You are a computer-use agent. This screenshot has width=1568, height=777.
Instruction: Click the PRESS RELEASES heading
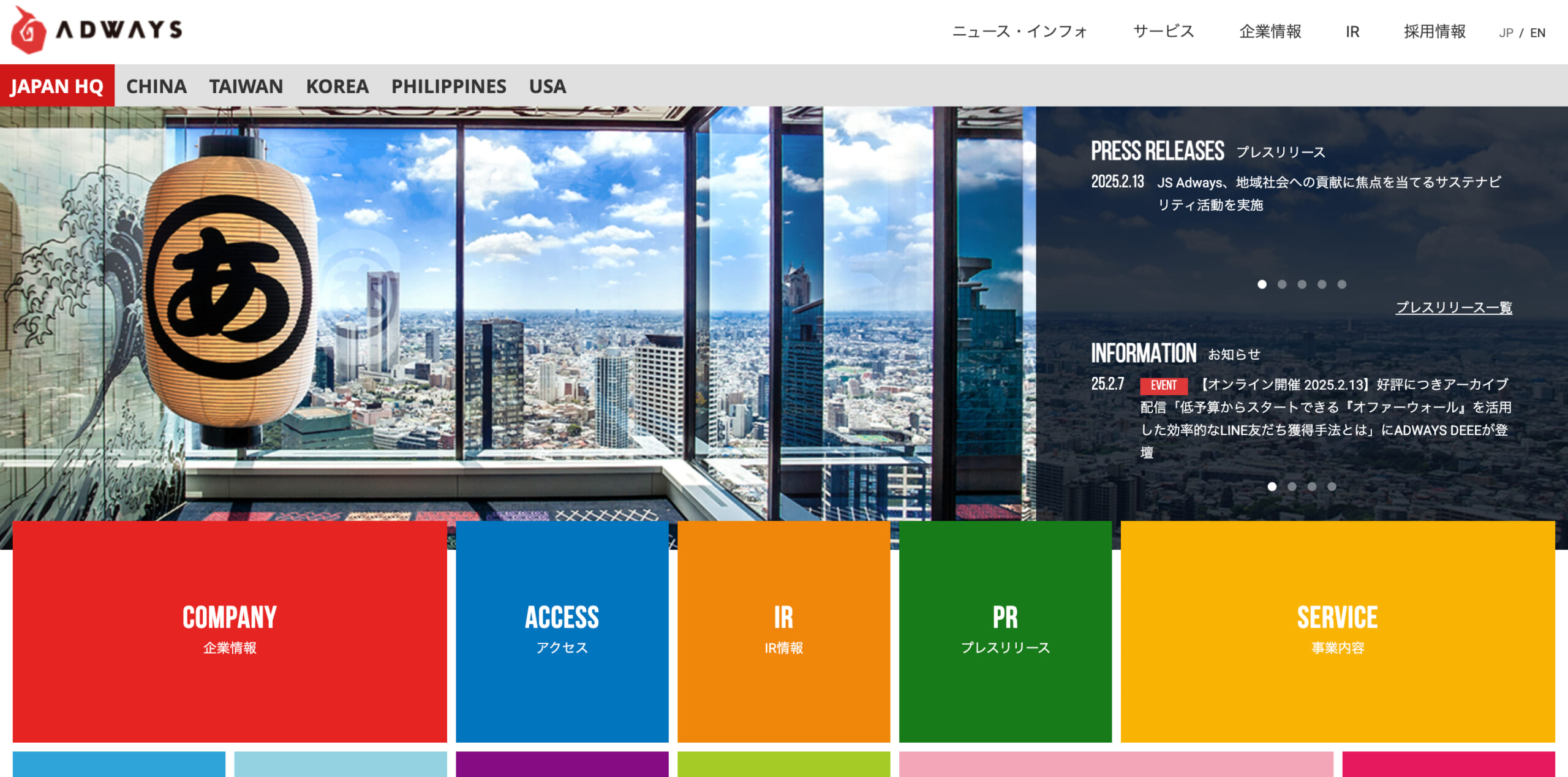point(1158,151)
